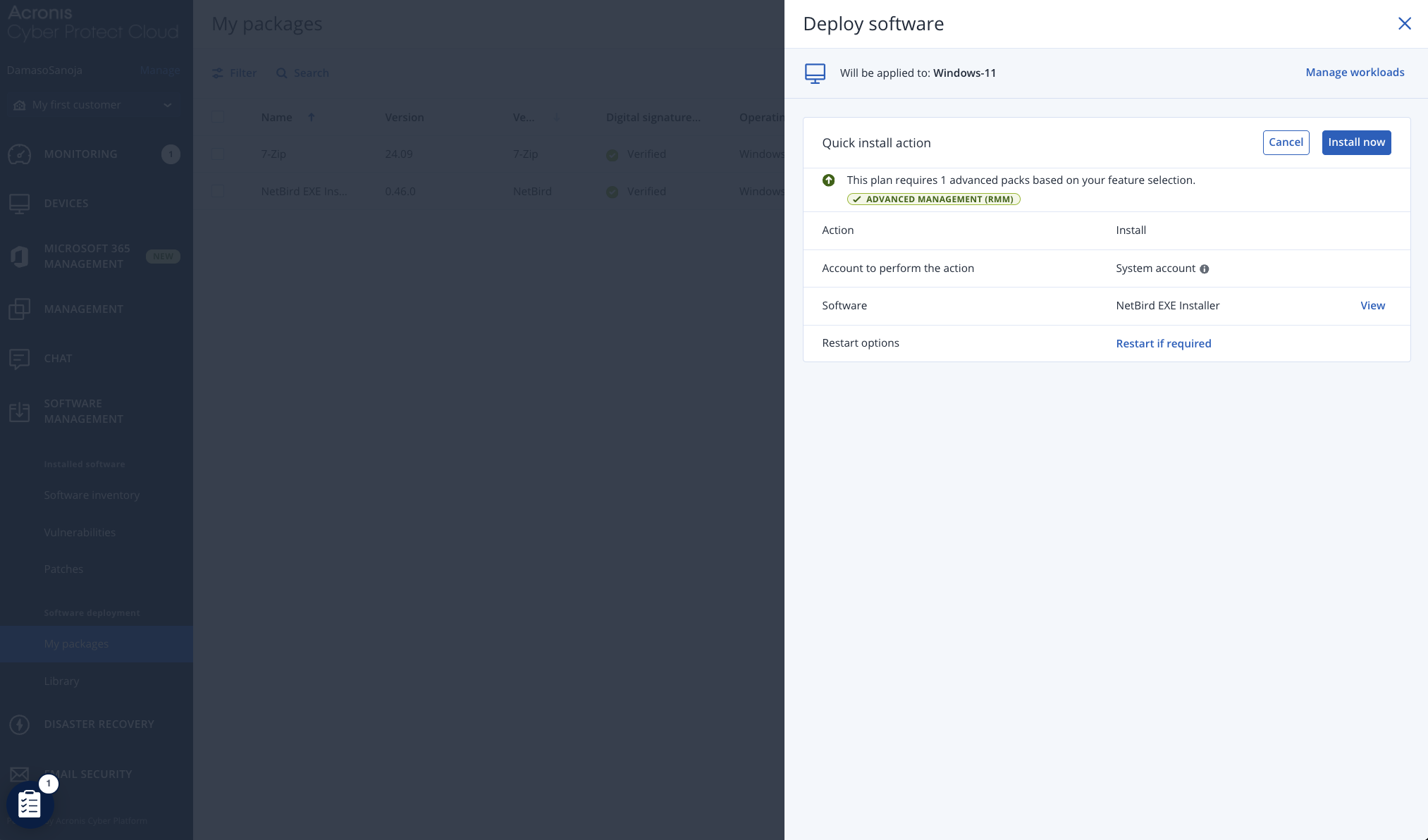1428x840 pixels.
Task: Click the Disaster Recovery lightning icon
Action: click(x=20, y=724)
